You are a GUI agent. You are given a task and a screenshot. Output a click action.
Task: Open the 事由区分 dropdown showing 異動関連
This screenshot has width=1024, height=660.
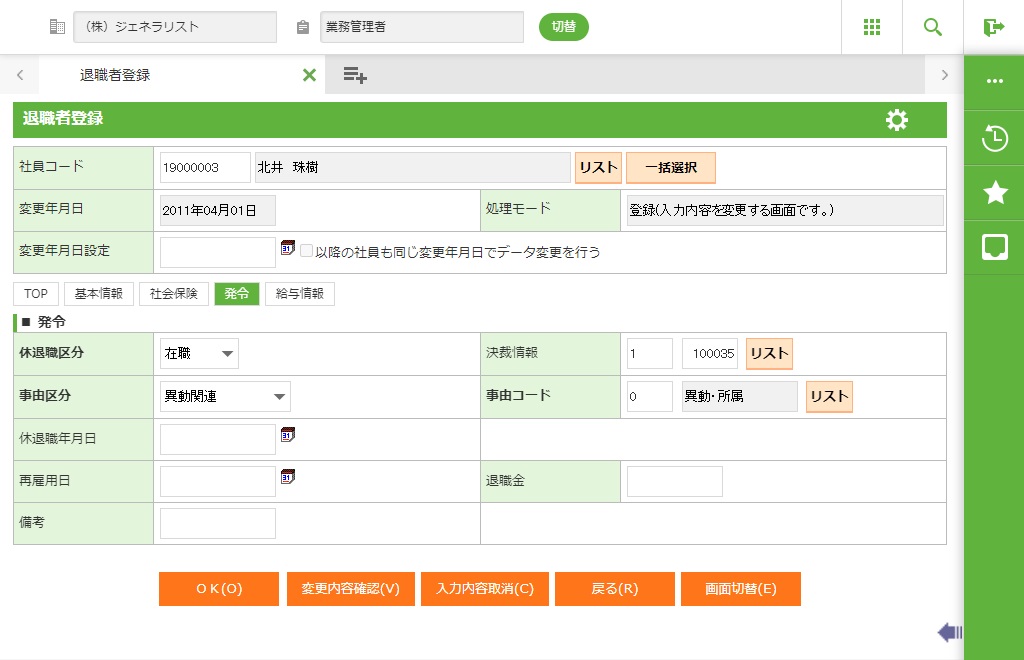(x=225, y=396)
